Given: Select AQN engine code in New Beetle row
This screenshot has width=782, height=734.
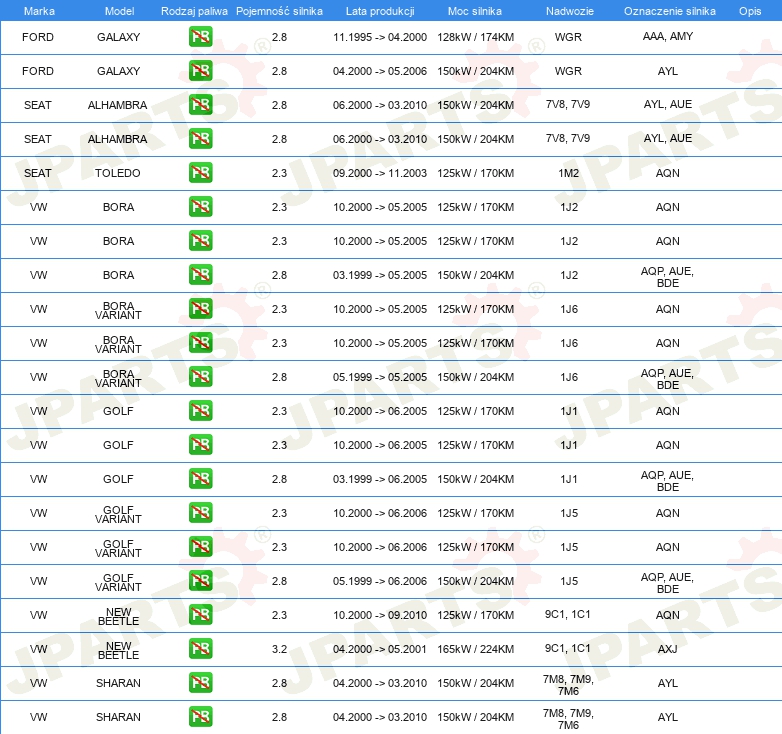Looking at the screenshot, I should coord(668,615).
